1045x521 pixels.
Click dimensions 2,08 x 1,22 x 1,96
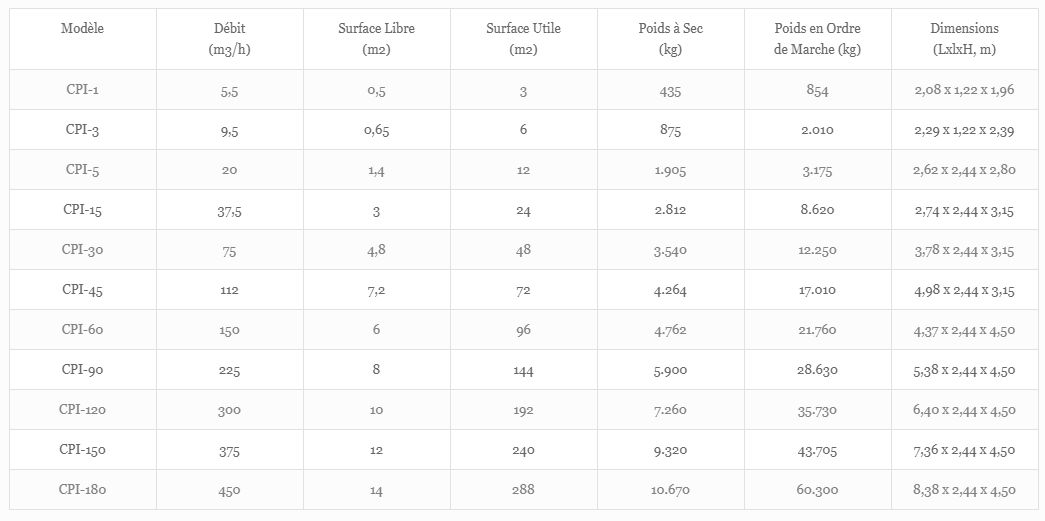point(964,91)
